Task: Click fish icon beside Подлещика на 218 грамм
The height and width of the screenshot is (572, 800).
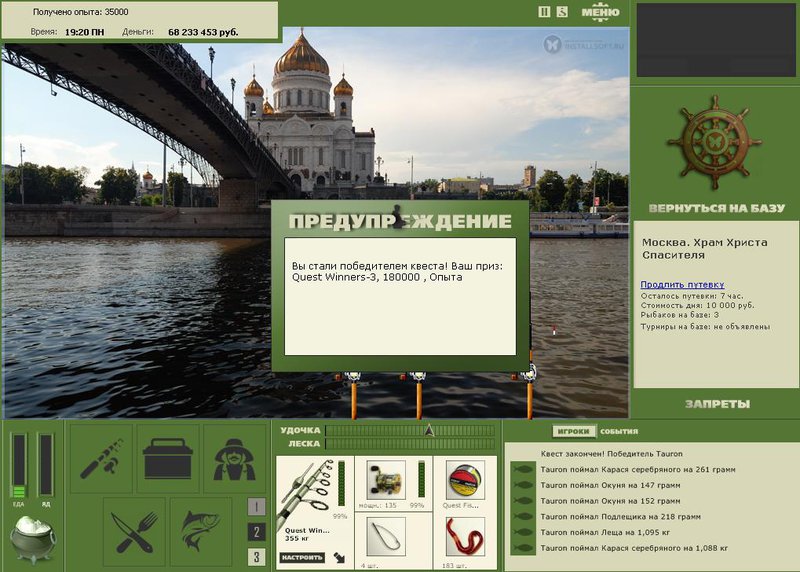Action: tap(523, 516)
